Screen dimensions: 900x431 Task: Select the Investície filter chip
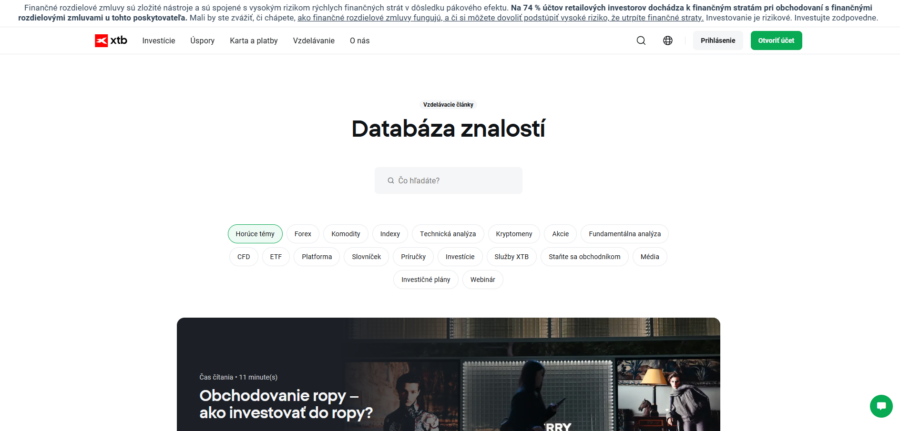tap(460, 257)
